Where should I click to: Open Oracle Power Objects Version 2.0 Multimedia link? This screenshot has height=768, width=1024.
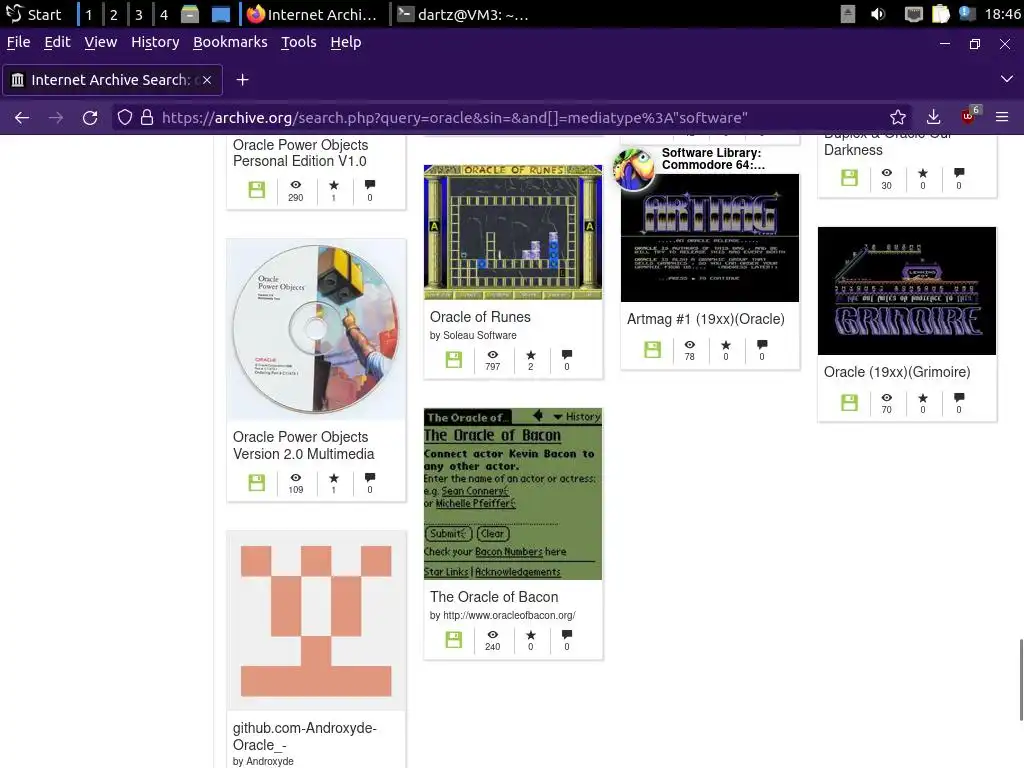coord(304,445)
